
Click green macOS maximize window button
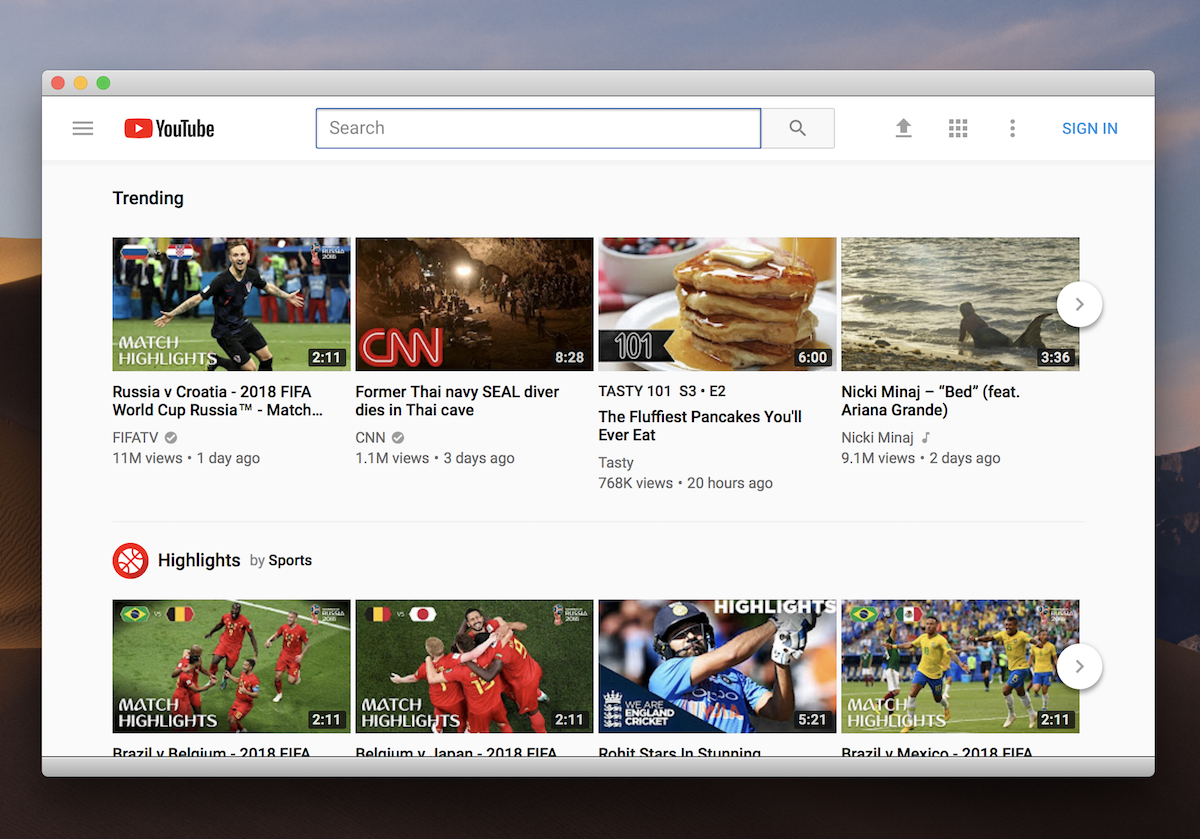[x=103, y=83]
